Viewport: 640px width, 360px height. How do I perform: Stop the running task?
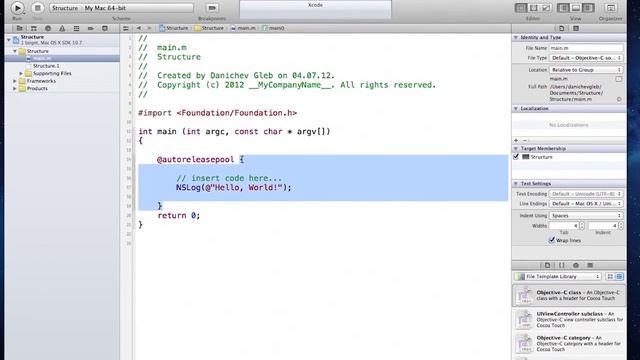click(x=37, y=8)
